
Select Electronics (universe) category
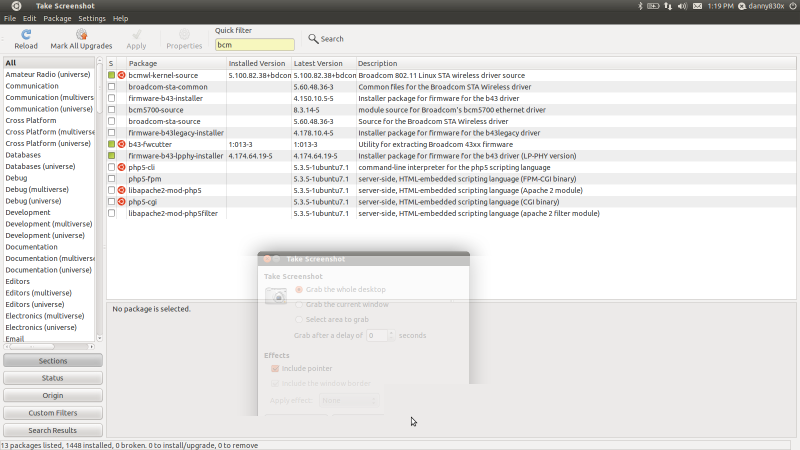(x=49, y=328)
